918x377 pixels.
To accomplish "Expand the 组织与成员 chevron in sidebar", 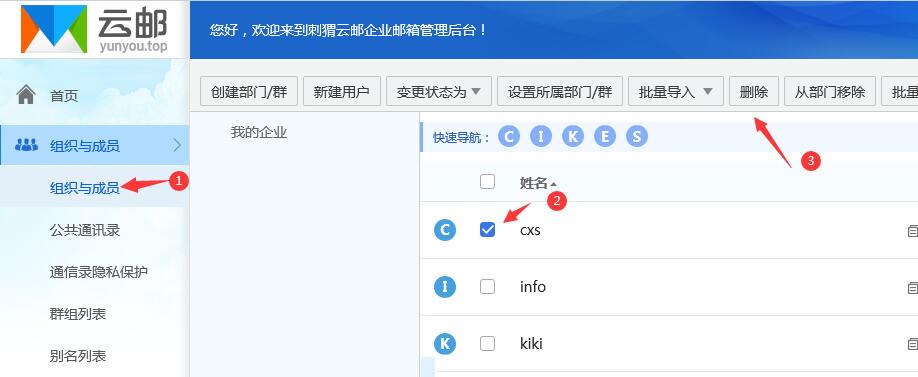I will pos(177,145).
